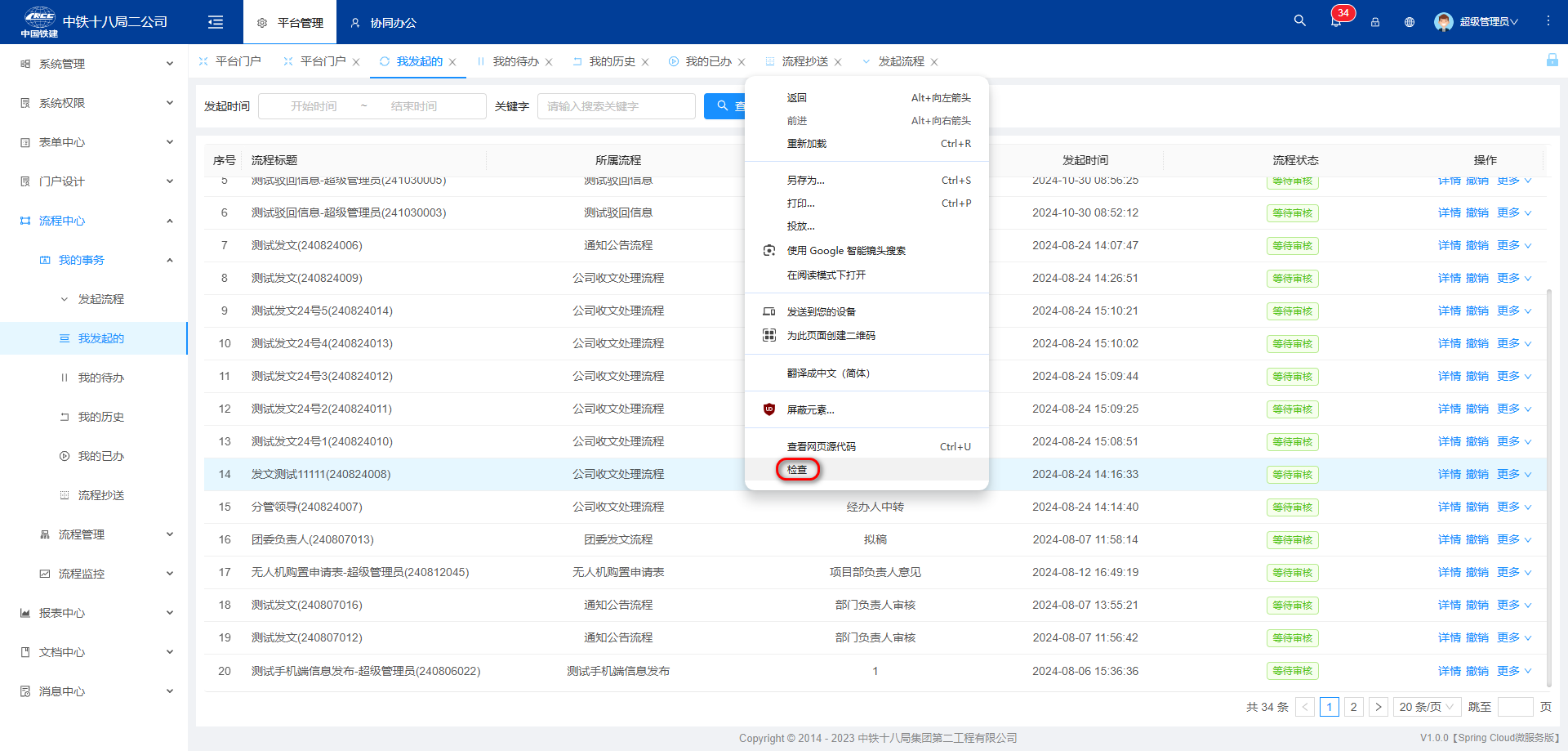
Task: Click the 报表中心 chart icon
Action: coord(25,613)
